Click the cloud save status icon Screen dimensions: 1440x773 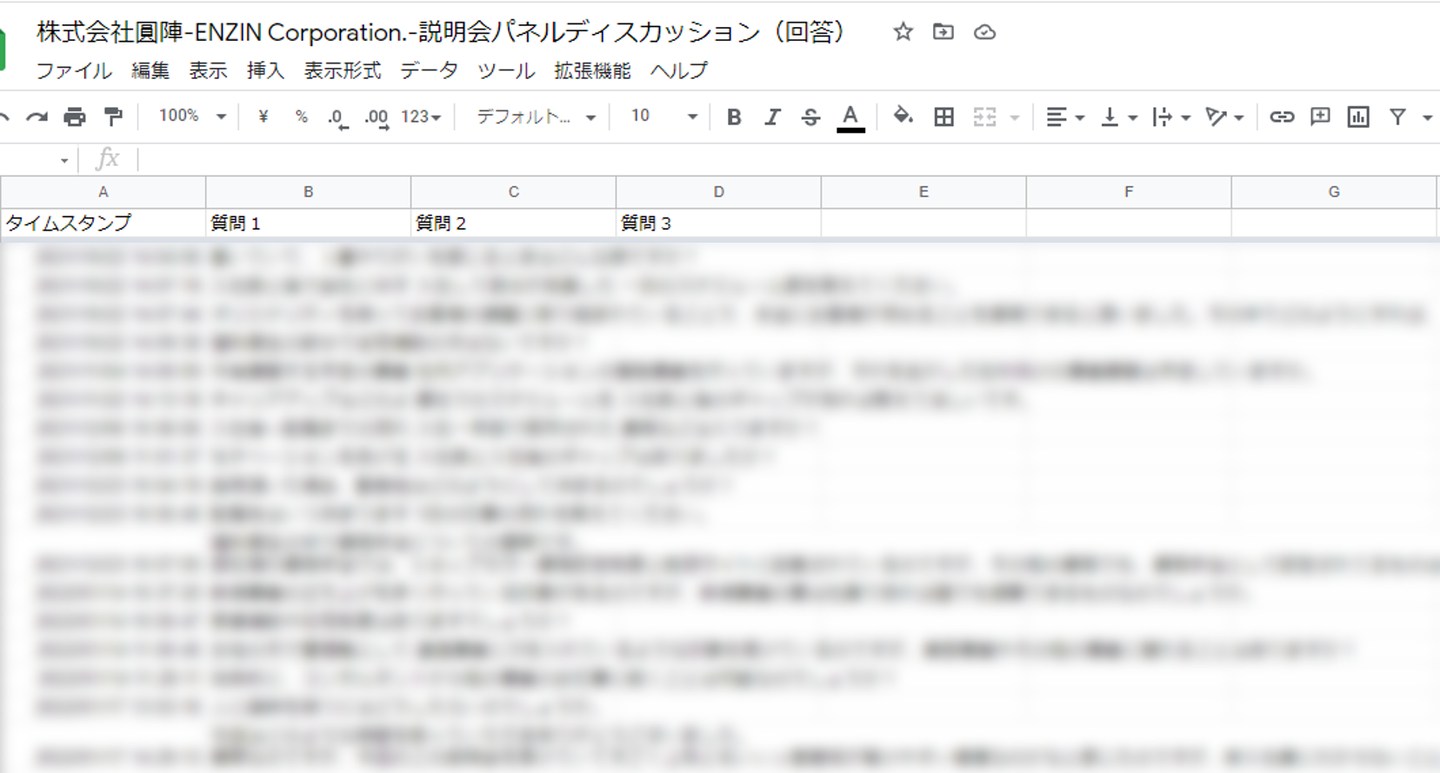click(985, 32)
